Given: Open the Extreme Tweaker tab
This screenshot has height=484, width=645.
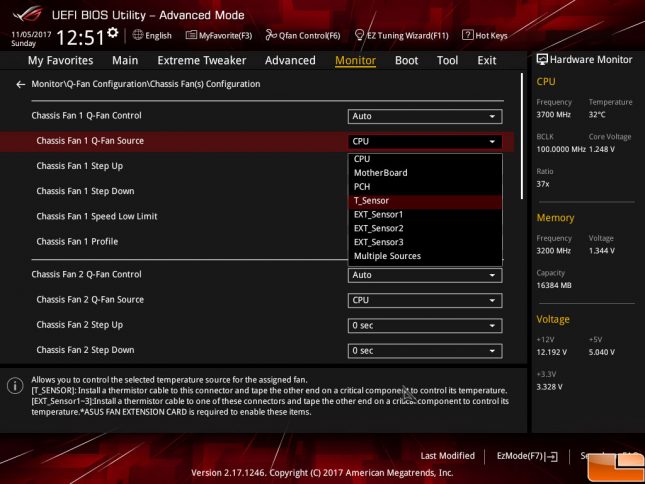Looking at the screenshot, I should tap(202, 60).
